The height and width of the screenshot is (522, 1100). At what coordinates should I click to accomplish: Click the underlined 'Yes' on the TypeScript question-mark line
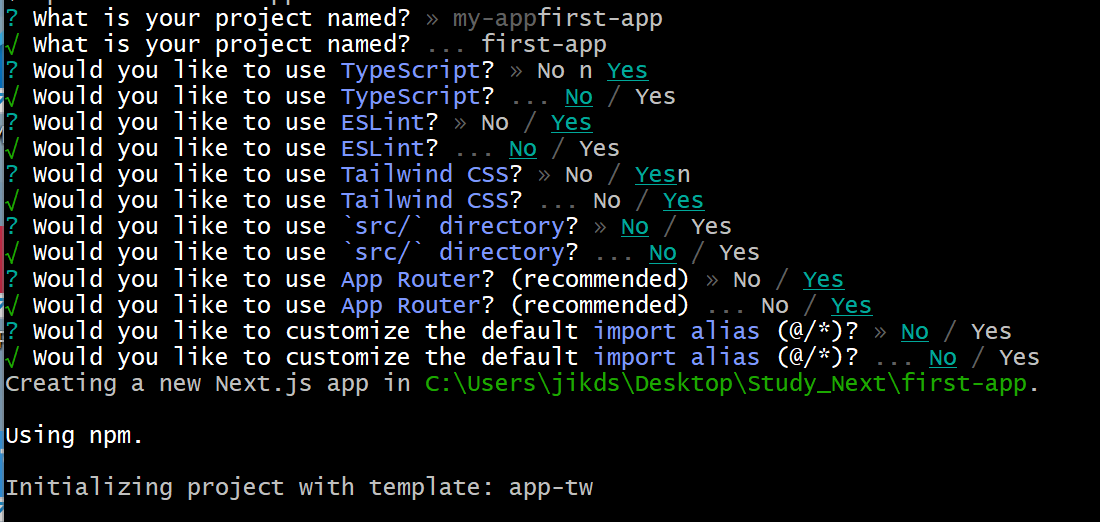pos(628,71)
